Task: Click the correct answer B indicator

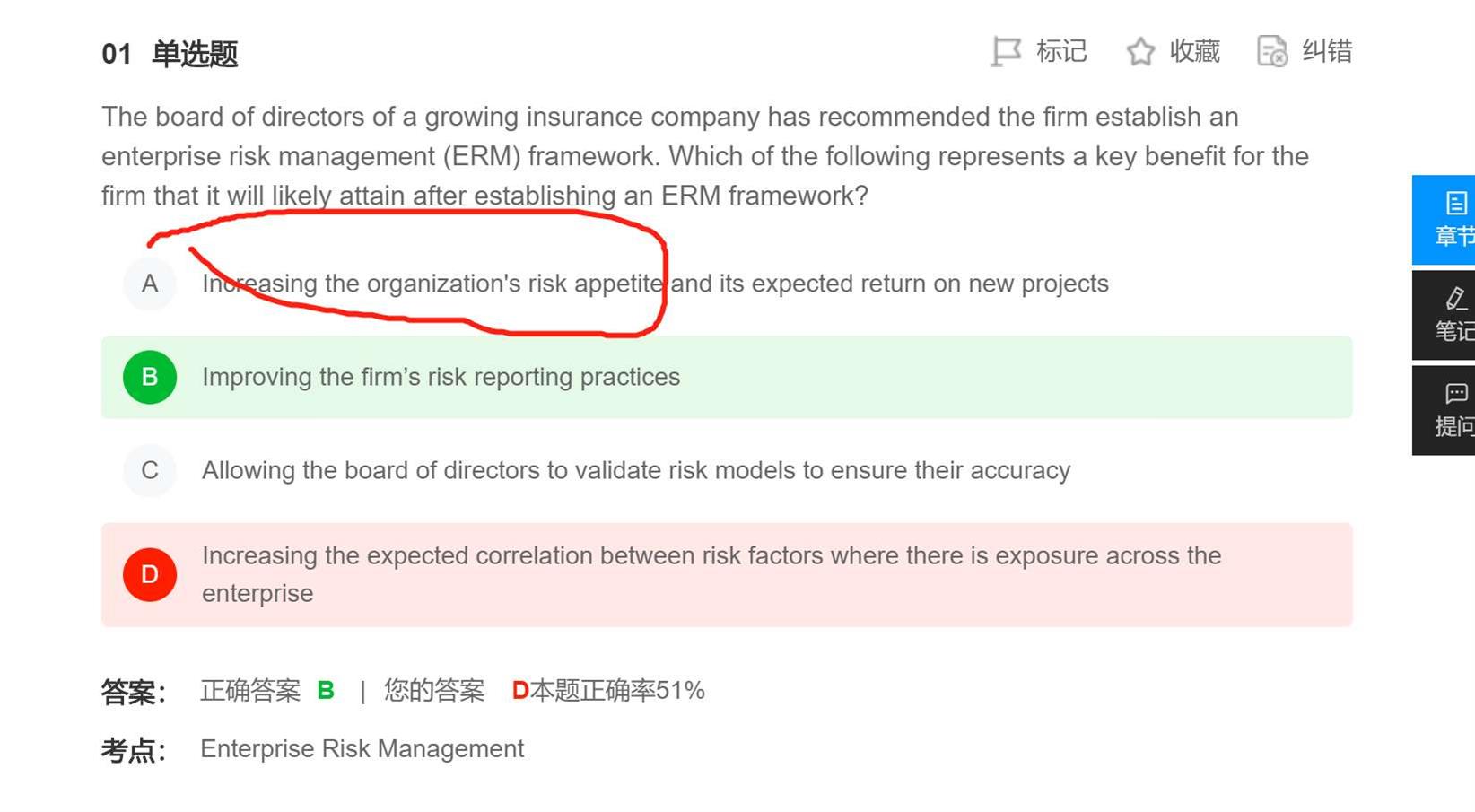Action: pyautogui.click(x=326, y=690)
